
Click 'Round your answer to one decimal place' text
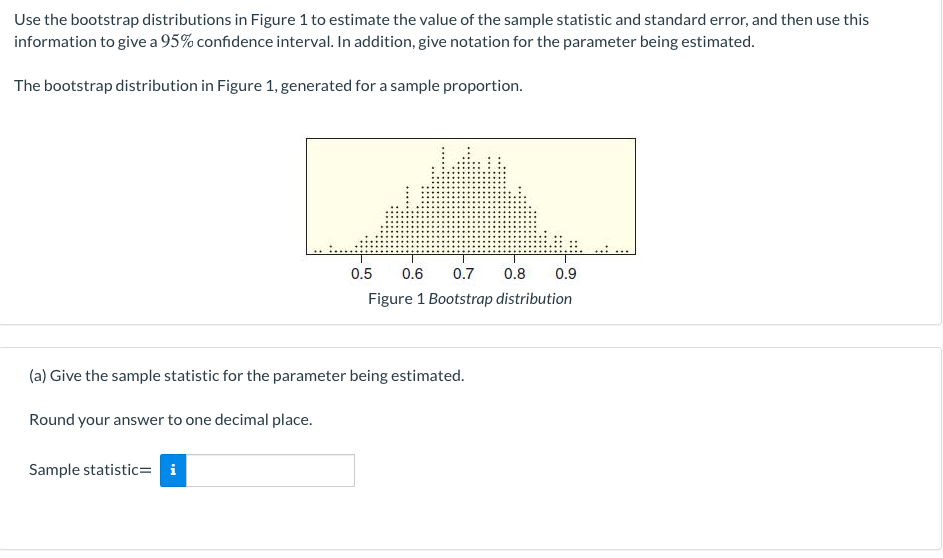(x=170, y=420)
